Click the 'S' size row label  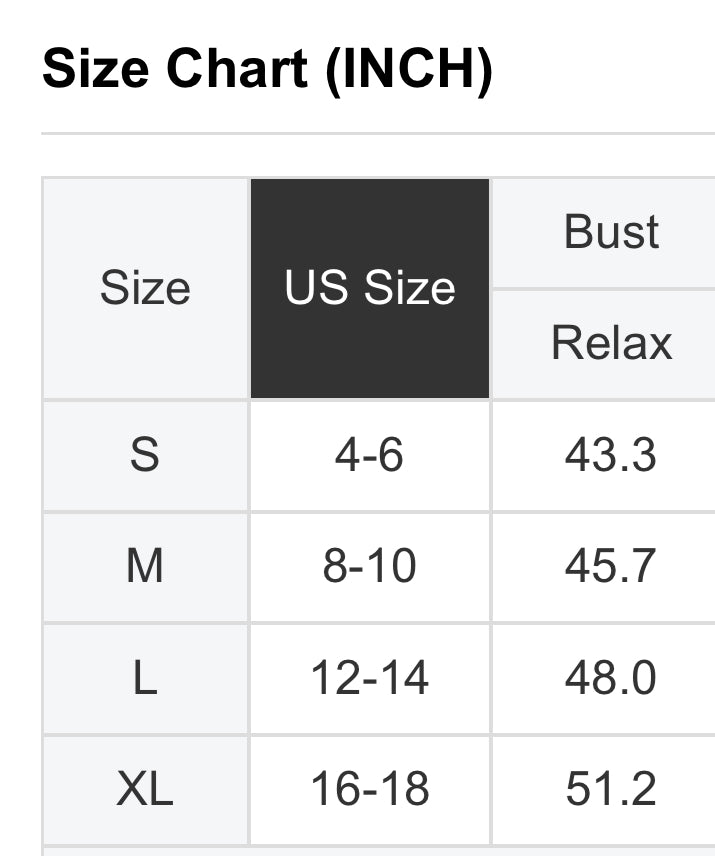click(x=145, y=456)
